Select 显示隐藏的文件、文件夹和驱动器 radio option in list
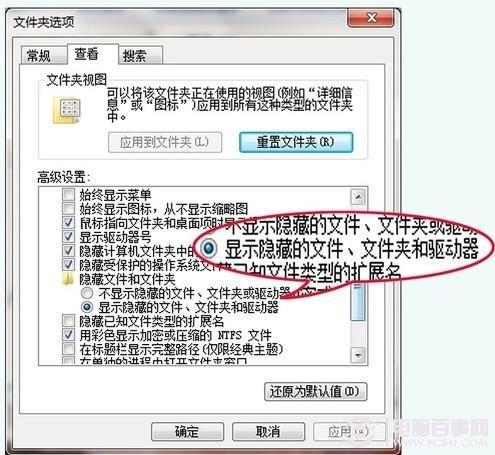The image size is (495, 455). 87,307
